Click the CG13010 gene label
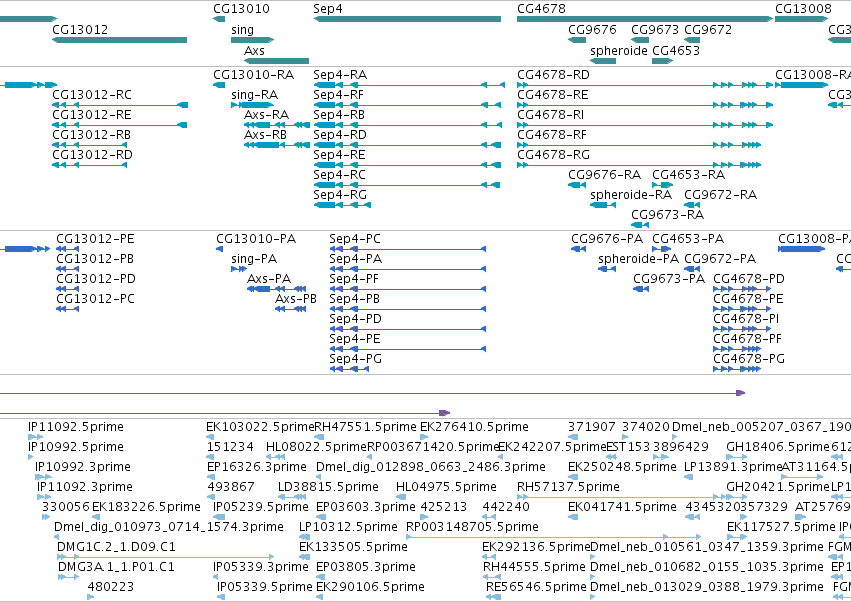This screenshot has width=851, height=602. [241, 9]
